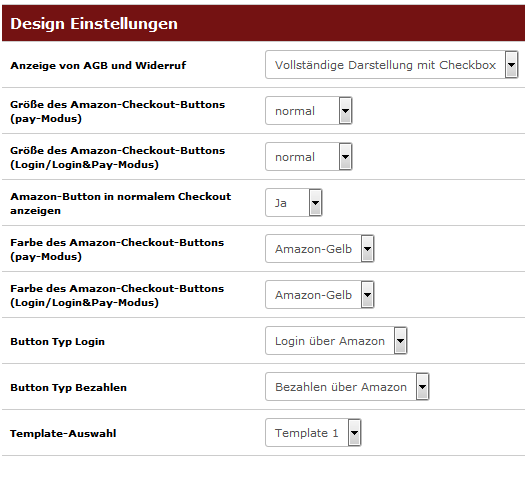Click arrow of Login/Login&Pay-Modus size select
Viewport: 525px width, 478px height.
346,157
